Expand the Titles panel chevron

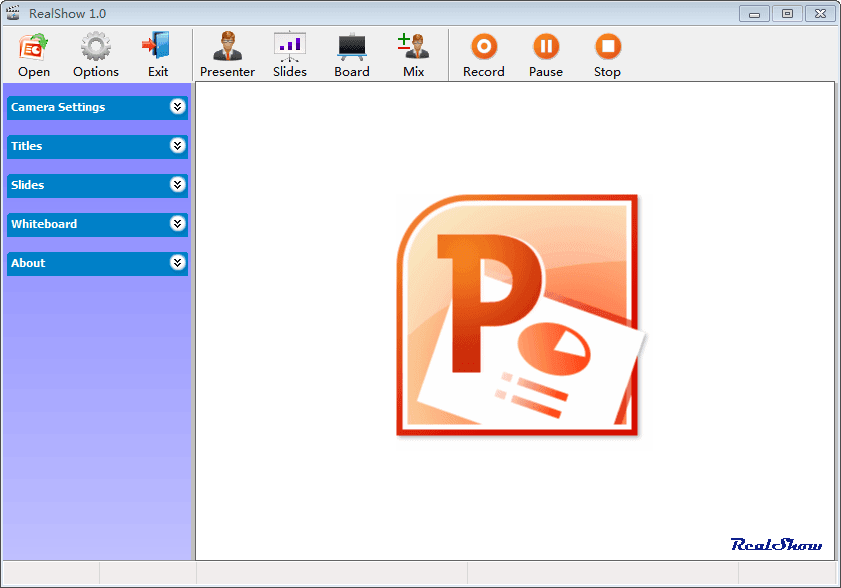click(178, 145)
